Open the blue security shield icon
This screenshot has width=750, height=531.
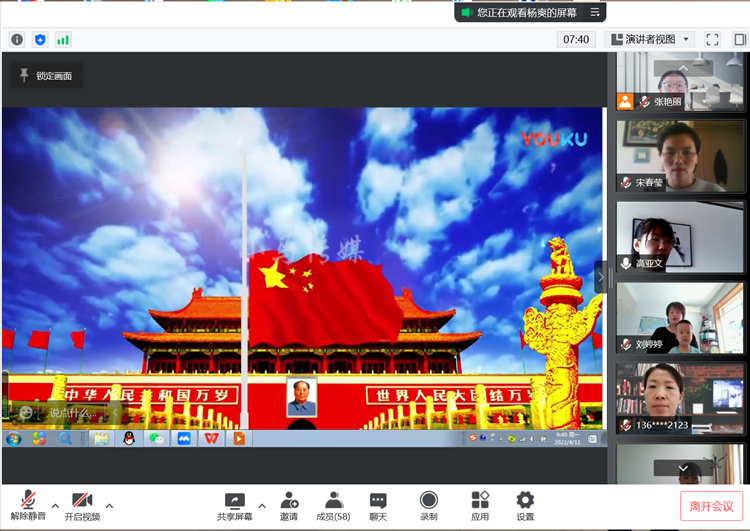(x=40, y=39)
